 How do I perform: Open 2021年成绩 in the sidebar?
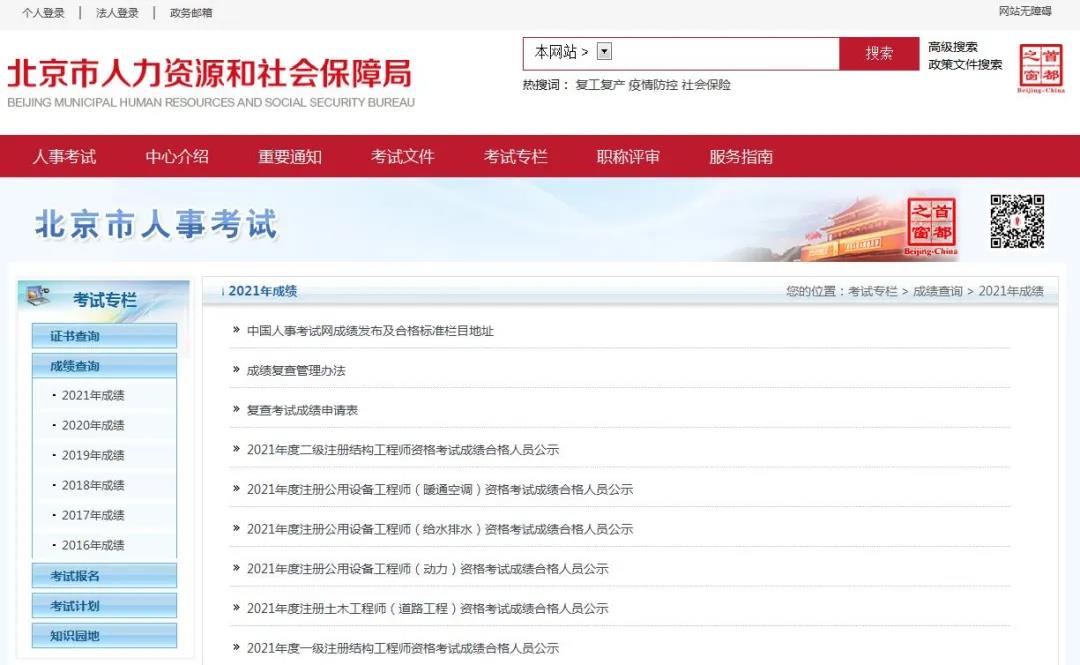click(93, 395)
